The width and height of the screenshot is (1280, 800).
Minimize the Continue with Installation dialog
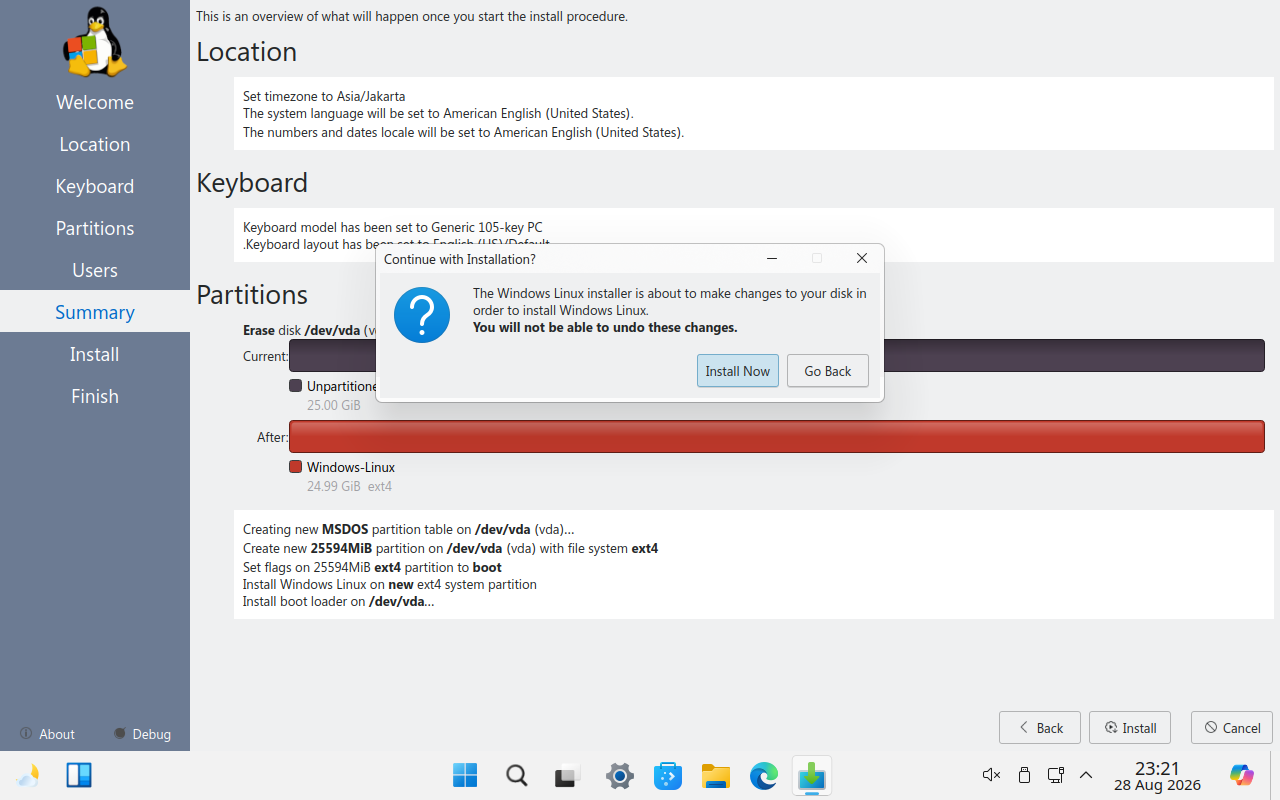(772, 258)
